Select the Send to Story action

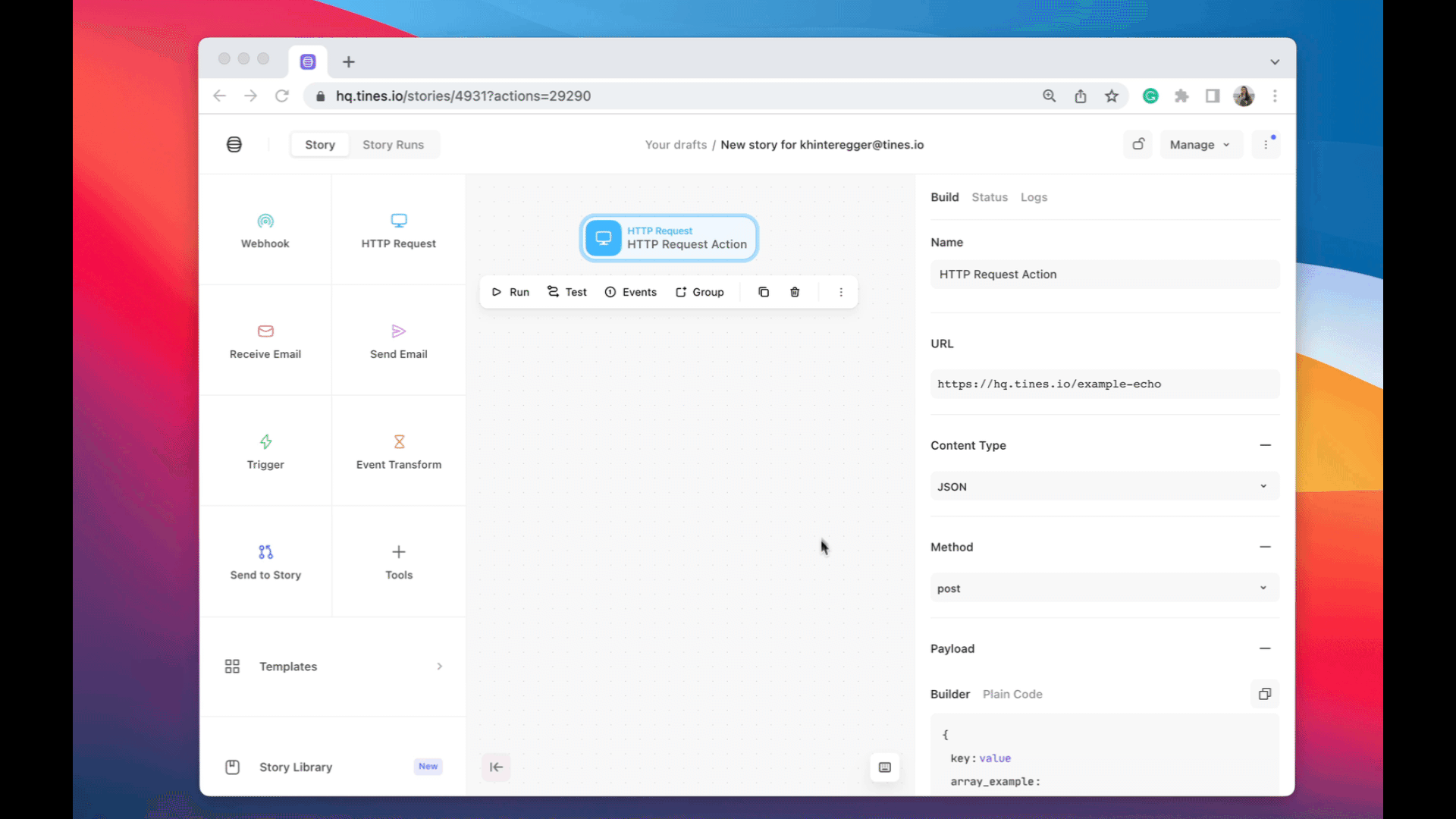(265, 562)
